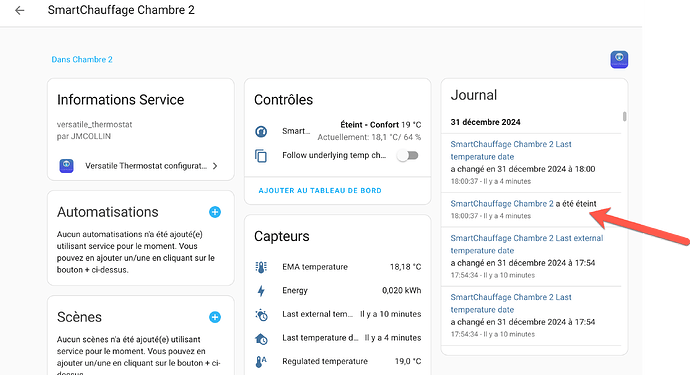This screenshot has width=690, height=375.
Task: Click the EMA temperature thermometer icon
Action: click(261, 267)
